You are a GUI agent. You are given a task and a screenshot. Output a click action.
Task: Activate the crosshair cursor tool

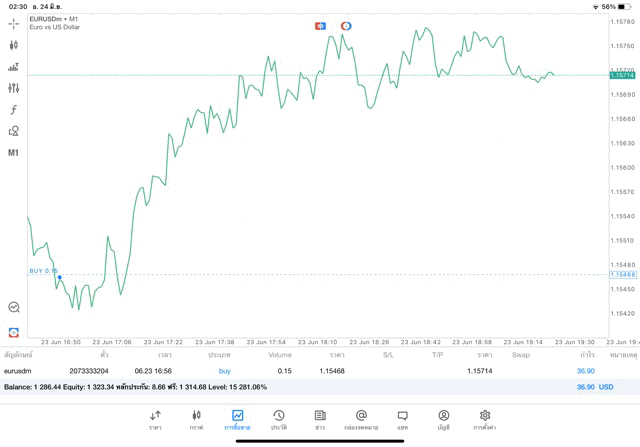click(14, 23)
